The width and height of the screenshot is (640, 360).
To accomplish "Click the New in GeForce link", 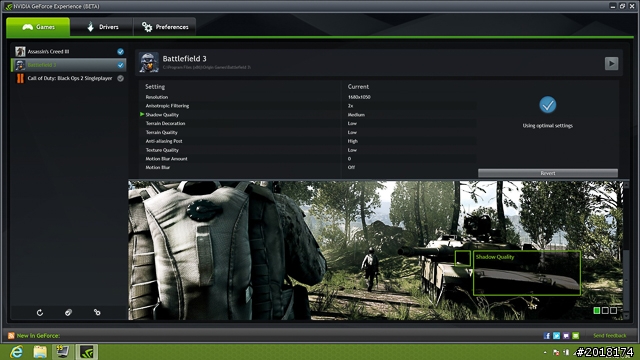I will pos(38,336).
